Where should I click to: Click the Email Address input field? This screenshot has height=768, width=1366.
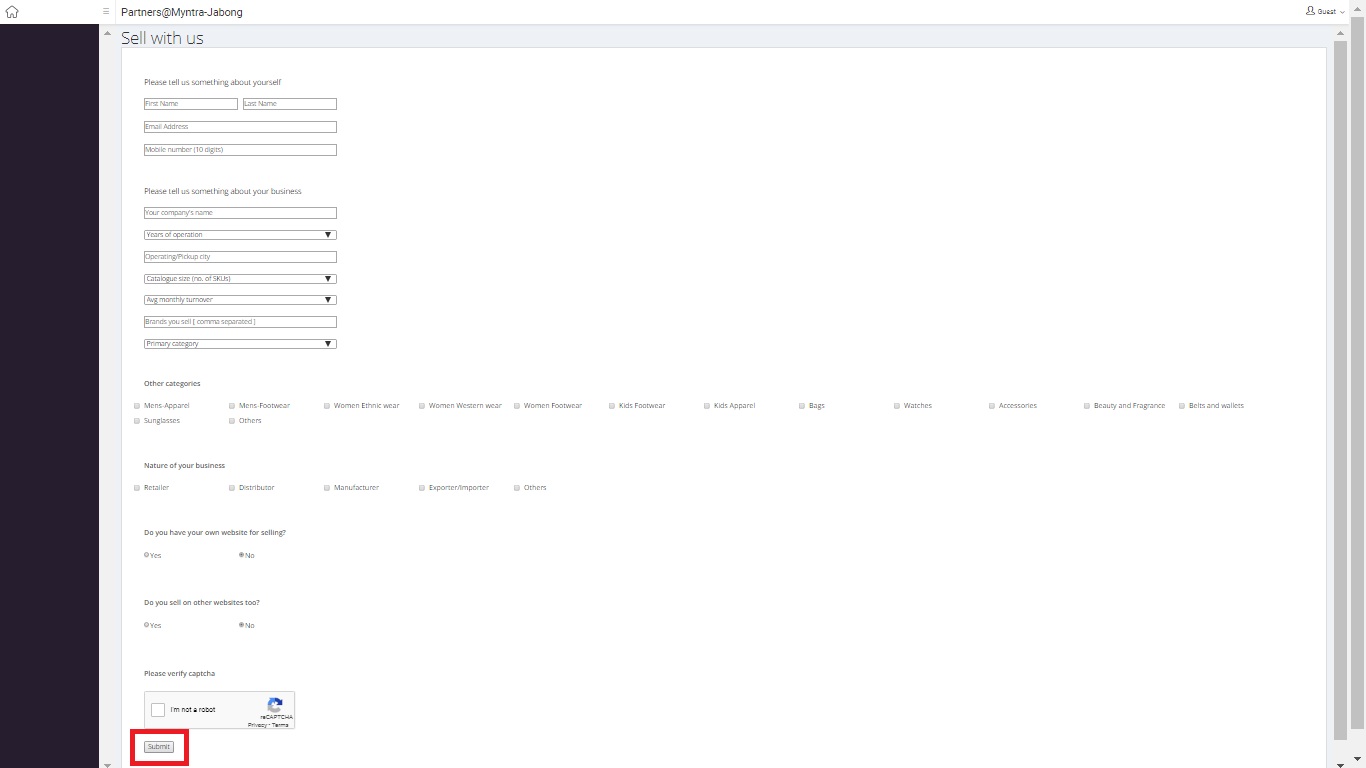tap(240, 126)
